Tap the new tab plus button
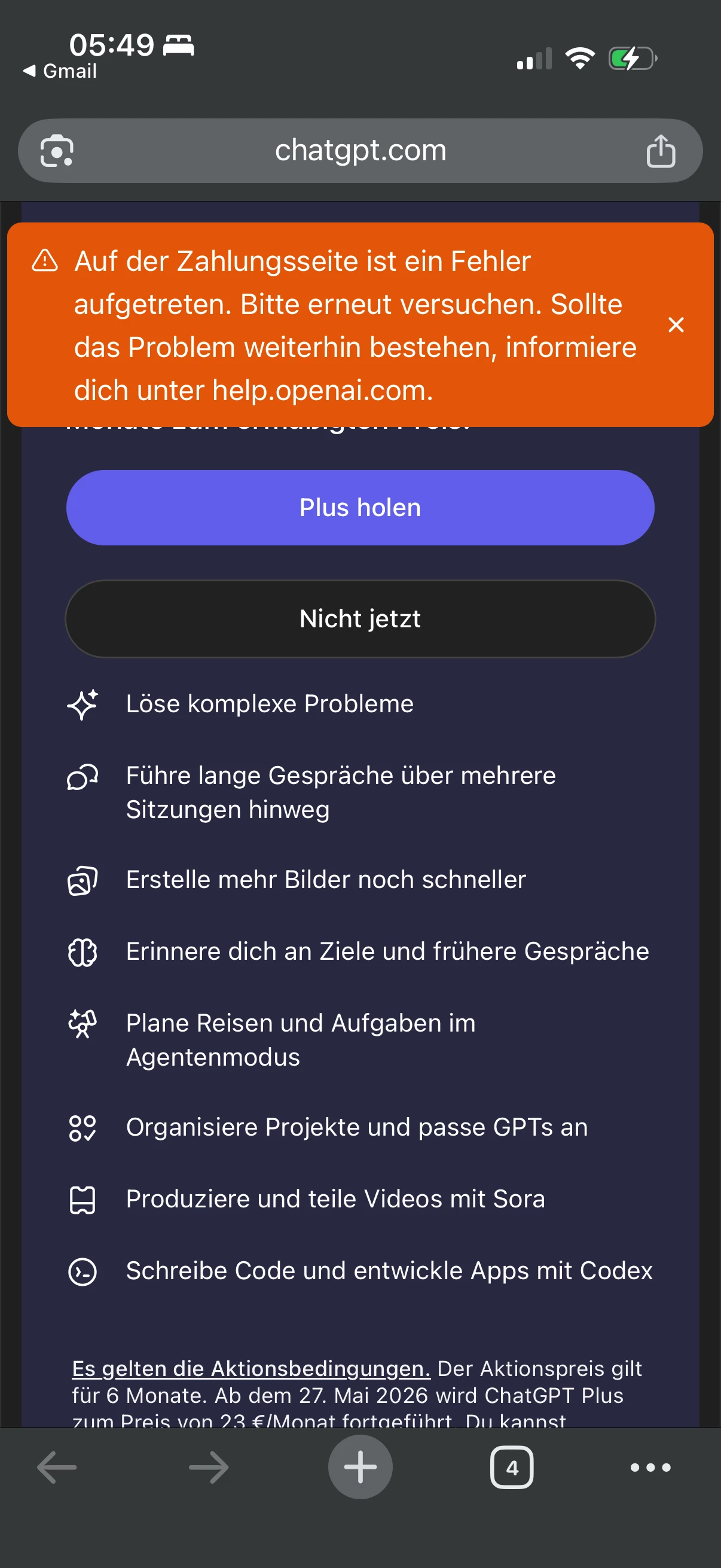Image resolution: width=721 pixels, height=1568 pixels. coord(360,1467)
